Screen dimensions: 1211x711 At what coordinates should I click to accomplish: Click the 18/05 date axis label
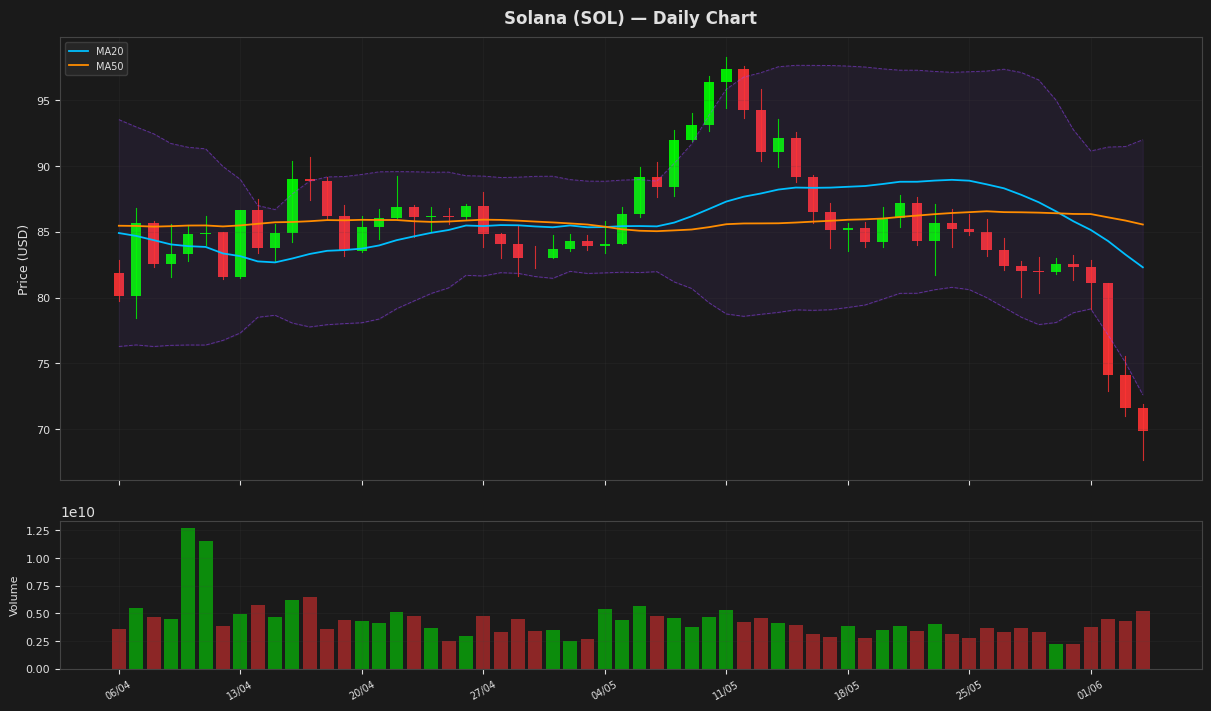pos(846,690)
